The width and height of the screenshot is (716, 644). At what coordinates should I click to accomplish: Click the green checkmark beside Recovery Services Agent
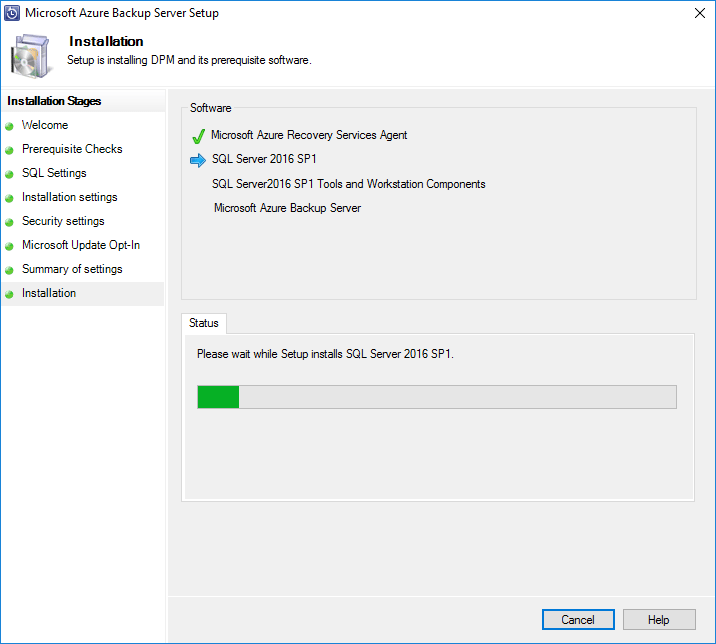198,136
